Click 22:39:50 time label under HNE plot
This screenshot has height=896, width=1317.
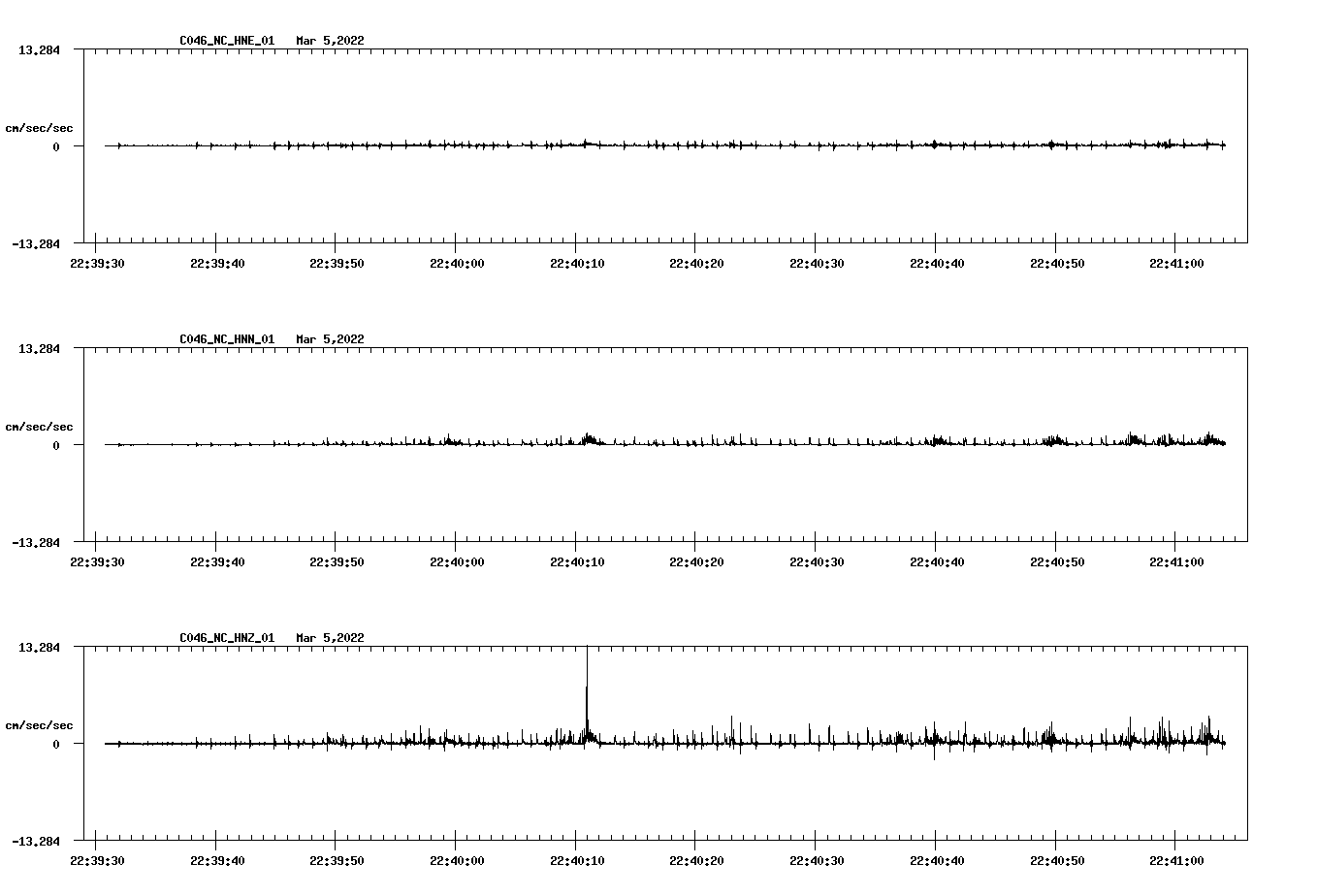[x=336, y=263]
